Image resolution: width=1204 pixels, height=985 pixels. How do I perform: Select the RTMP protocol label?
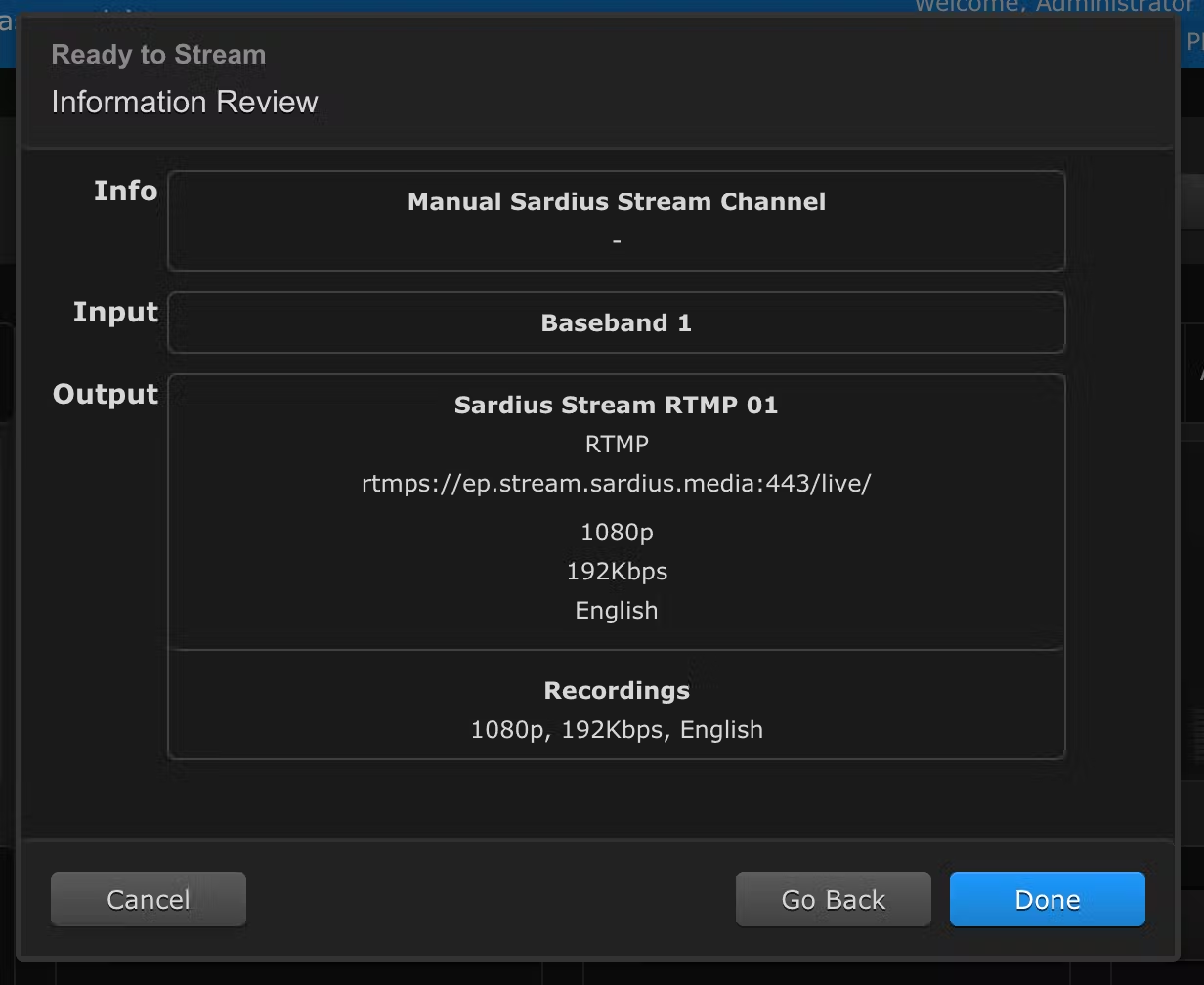(x=617, y=444)
